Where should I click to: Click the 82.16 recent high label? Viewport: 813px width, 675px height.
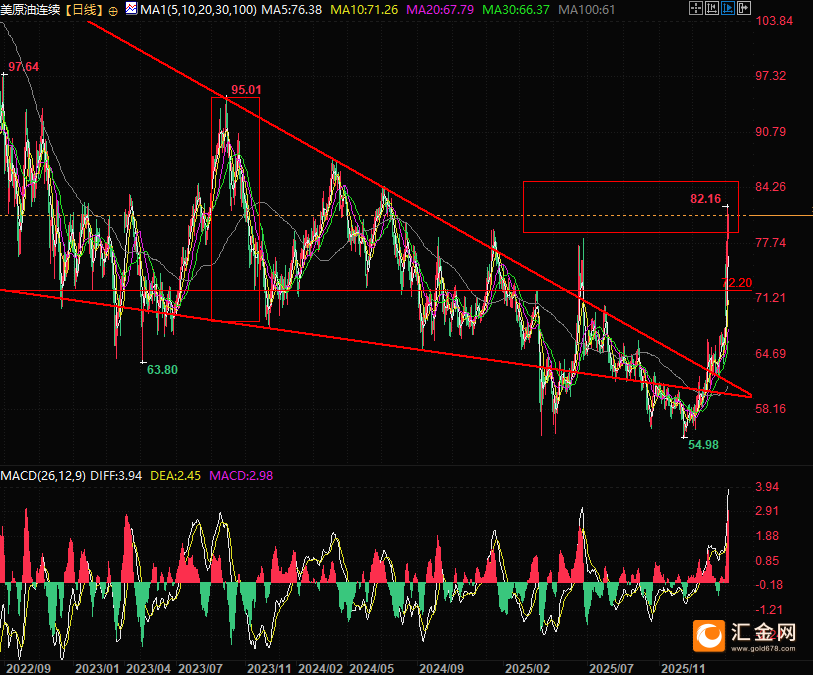(706, 199)
